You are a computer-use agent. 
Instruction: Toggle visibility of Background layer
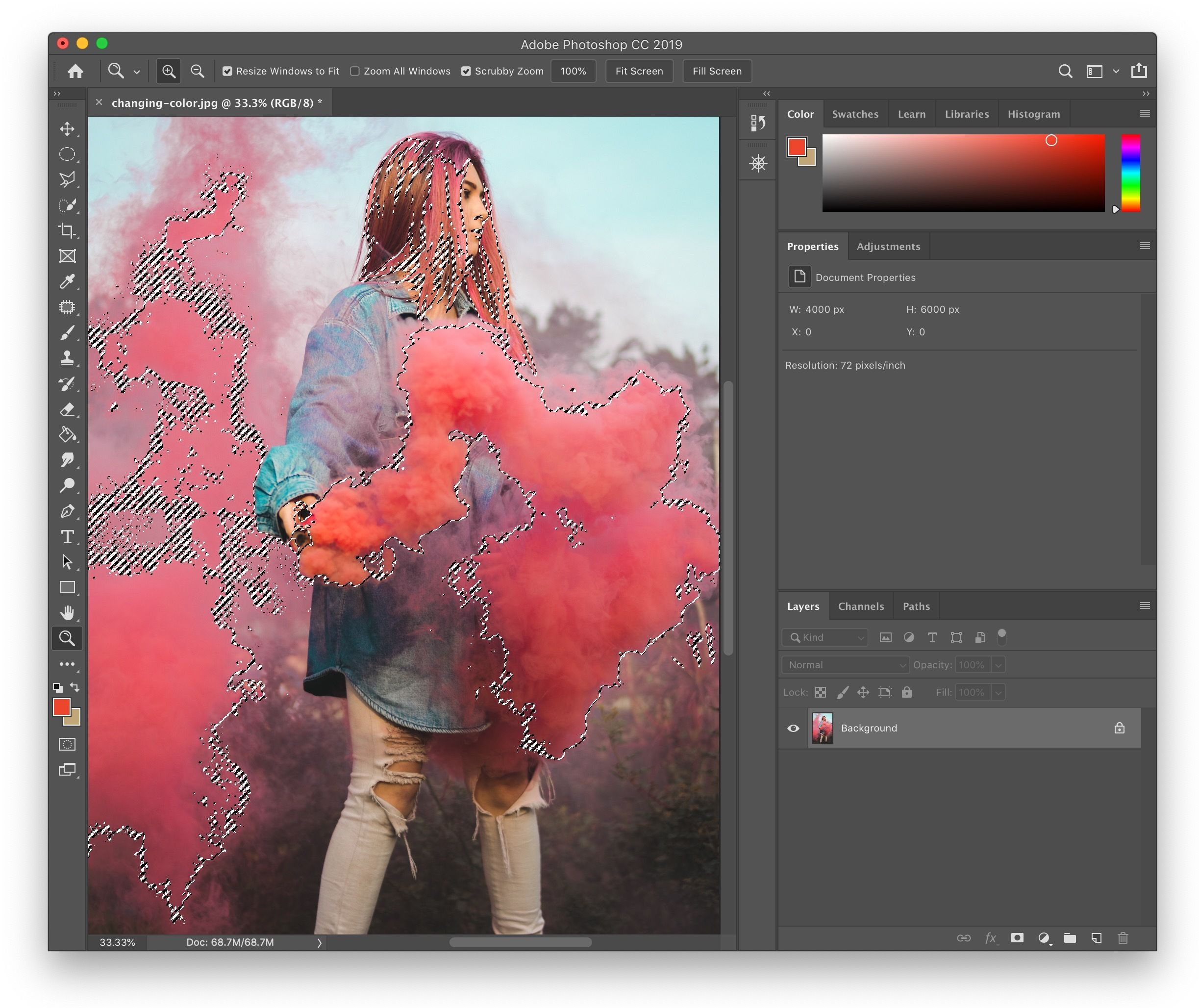[x=796, y=727]
